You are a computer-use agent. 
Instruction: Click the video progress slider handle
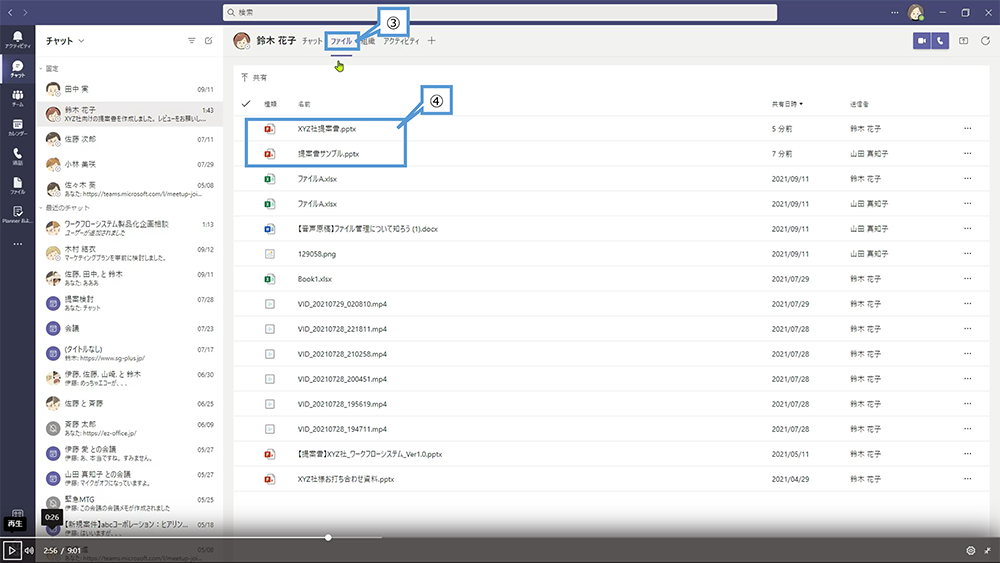(x=328, y=537)
